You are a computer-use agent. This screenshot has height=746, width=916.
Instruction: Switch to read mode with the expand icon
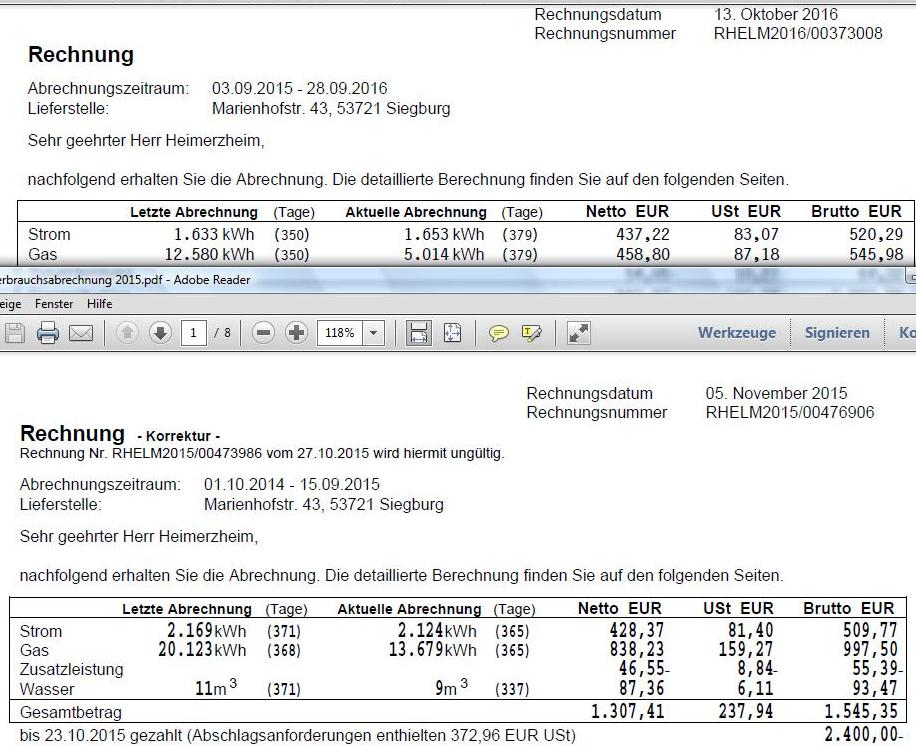tap(579, 333)
